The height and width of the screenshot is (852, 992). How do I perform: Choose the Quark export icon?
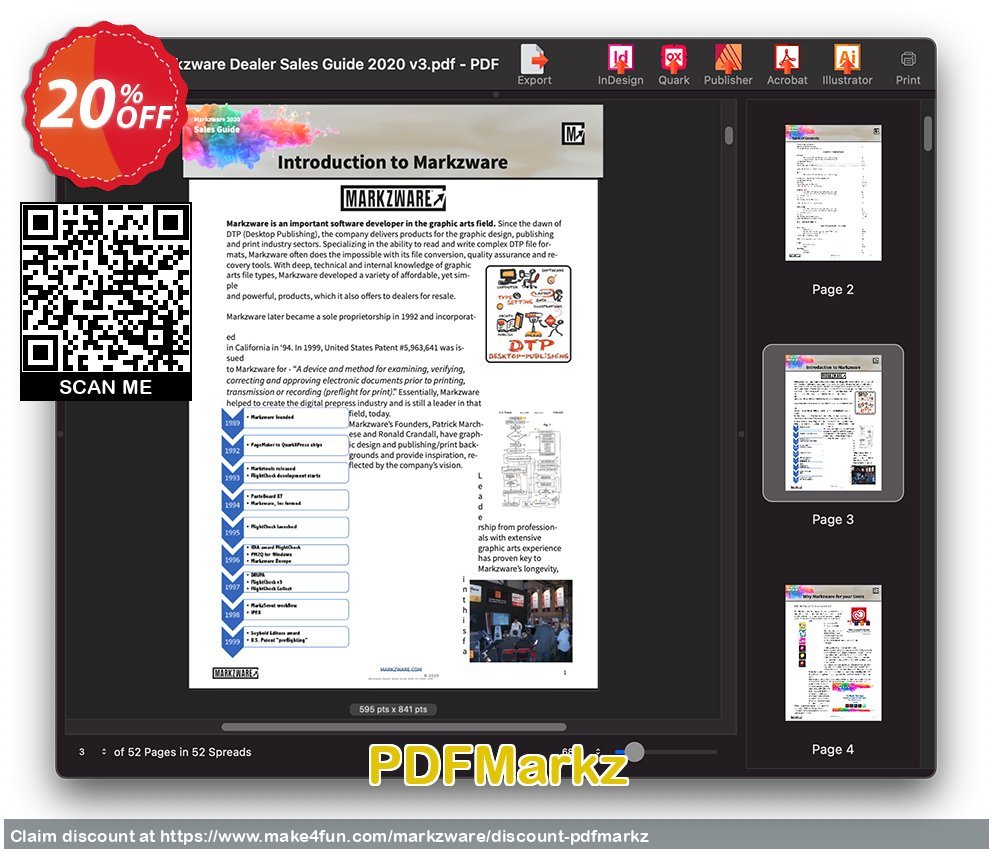pyautogui.click(x=674, y=64)
